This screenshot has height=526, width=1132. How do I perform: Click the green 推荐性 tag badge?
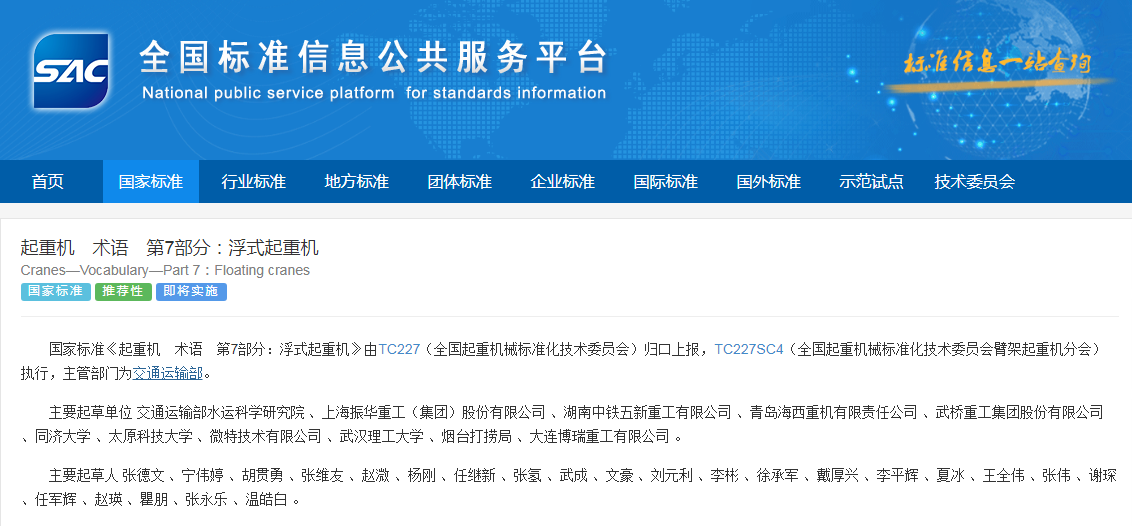pos(123,292)
